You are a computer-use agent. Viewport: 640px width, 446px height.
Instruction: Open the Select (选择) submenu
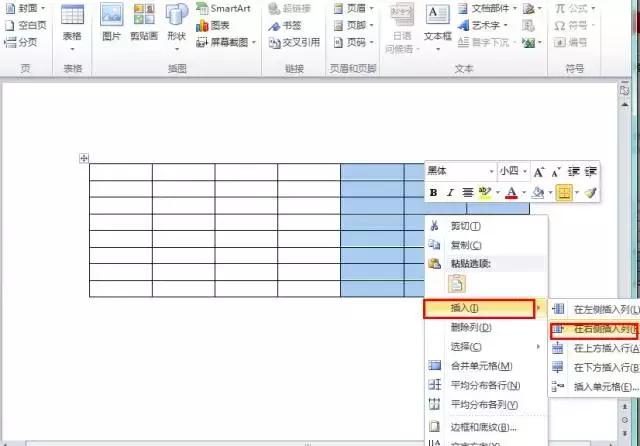point(486,346)
